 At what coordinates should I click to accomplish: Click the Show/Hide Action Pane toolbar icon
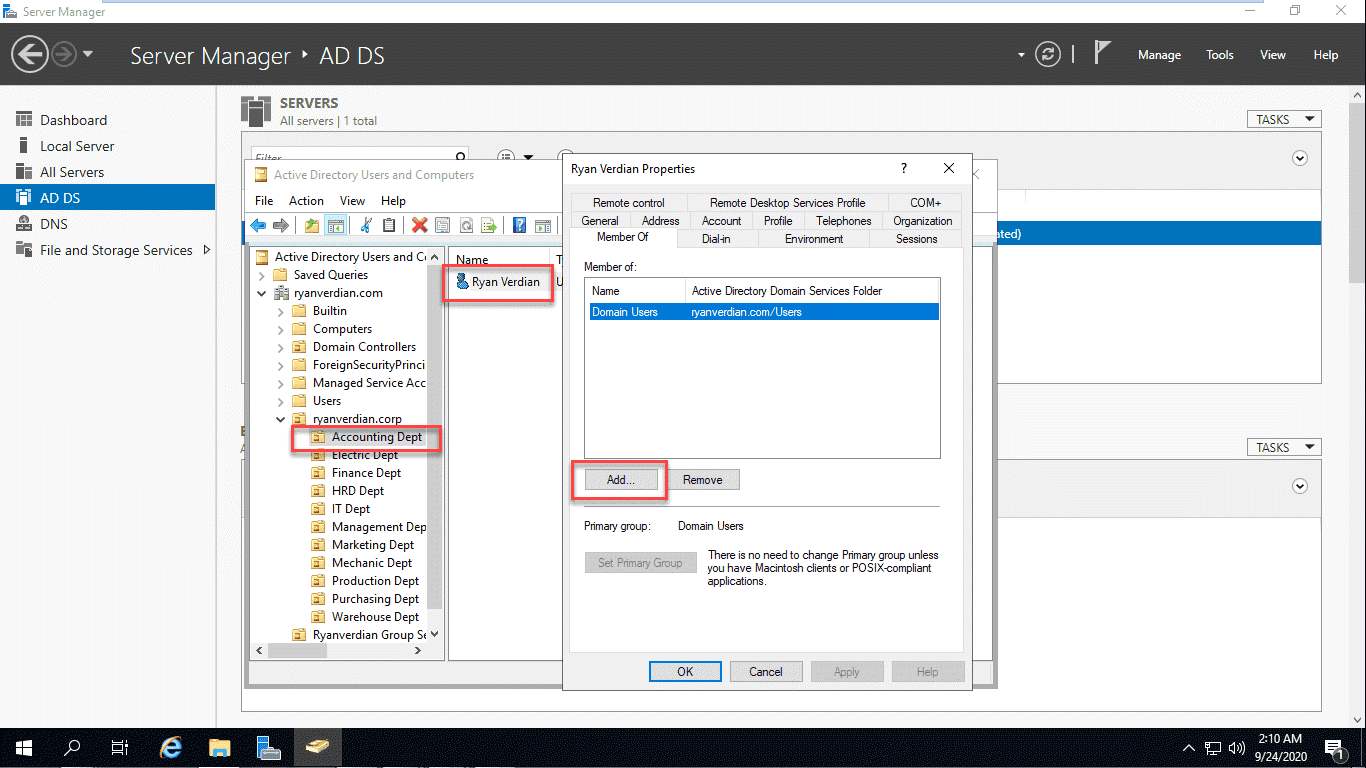pos(543,226)
